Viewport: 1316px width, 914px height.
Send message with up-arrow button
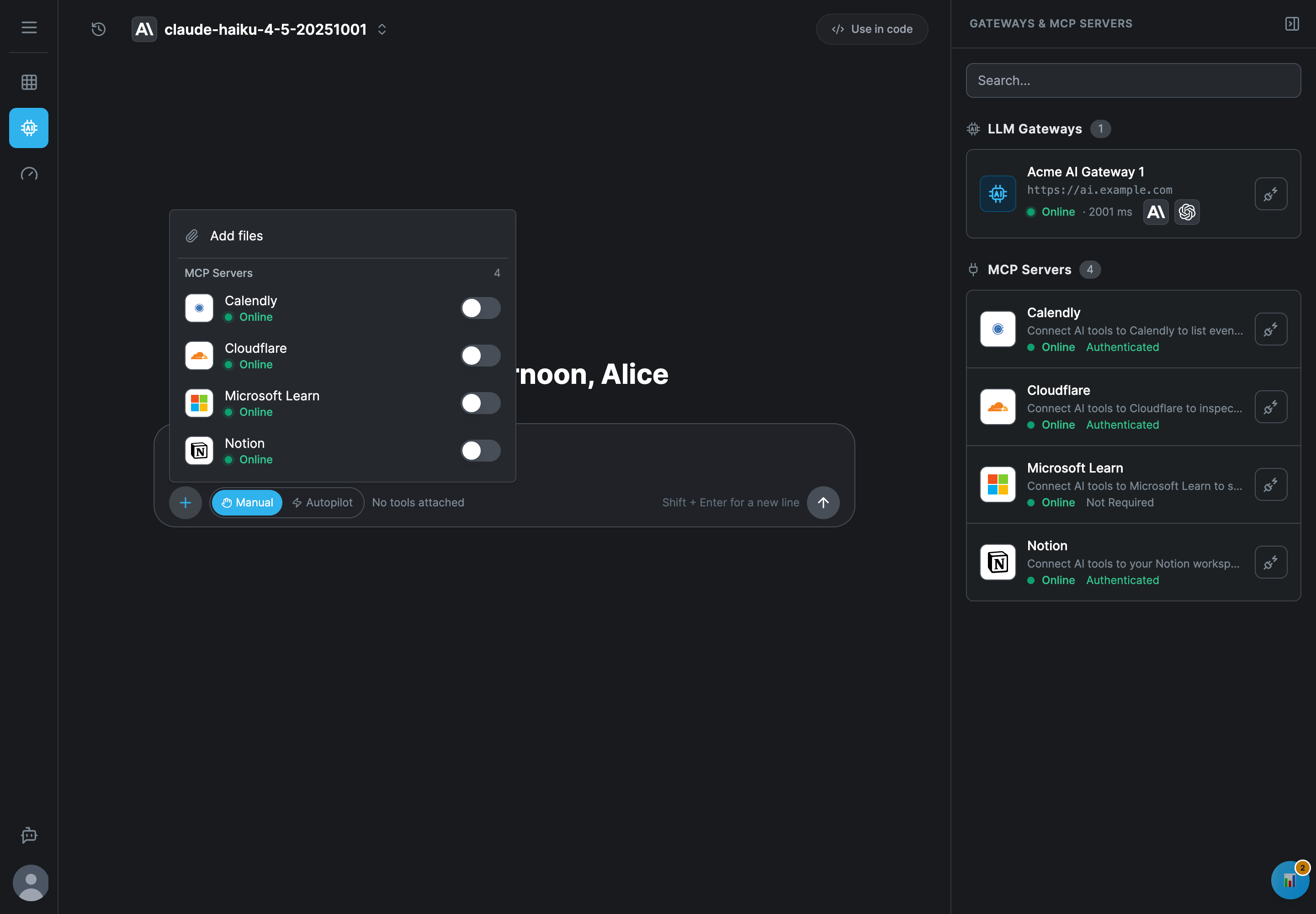pos(823,503)
